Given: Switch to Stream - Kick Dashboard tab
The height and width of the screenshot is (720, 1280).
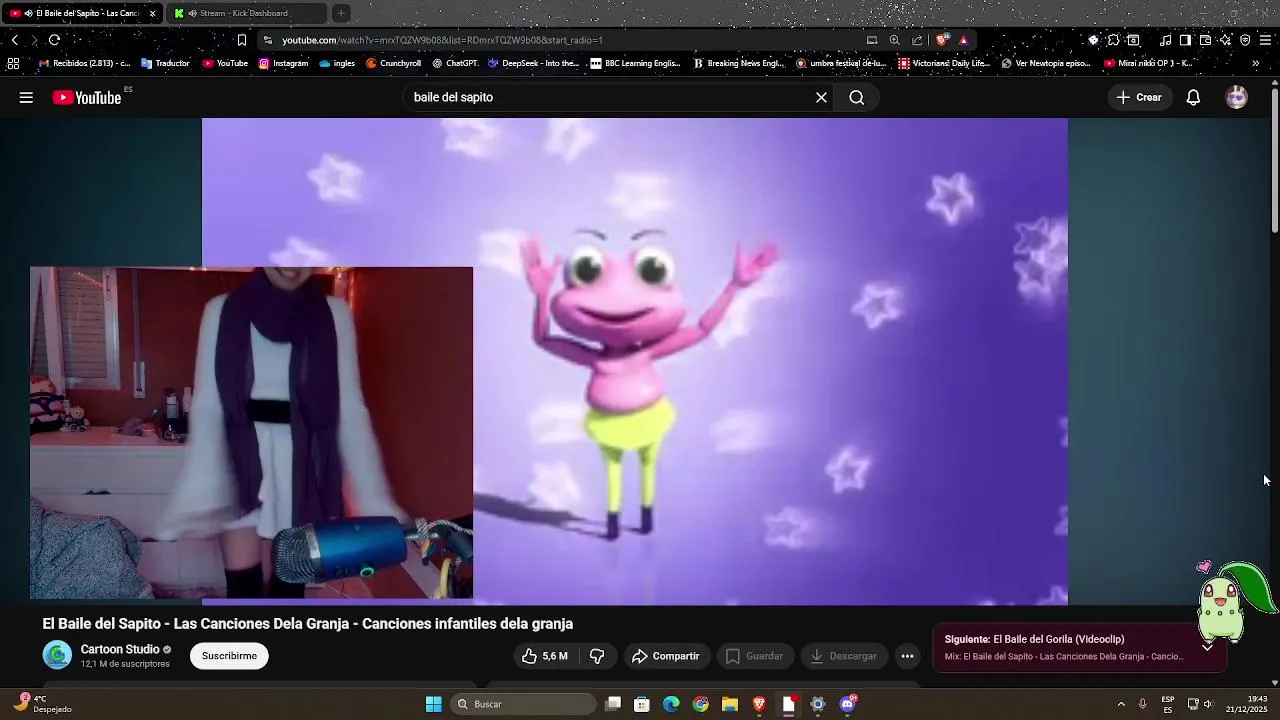Looking at the screenshot, I should click(x=244, y=13).
